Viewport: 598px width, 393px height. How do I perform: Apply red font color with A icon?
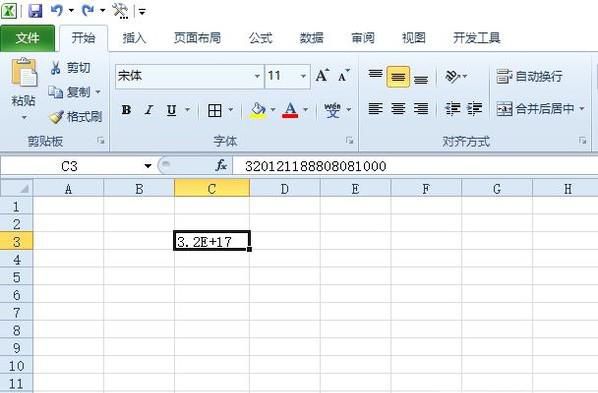click(290, 110)
